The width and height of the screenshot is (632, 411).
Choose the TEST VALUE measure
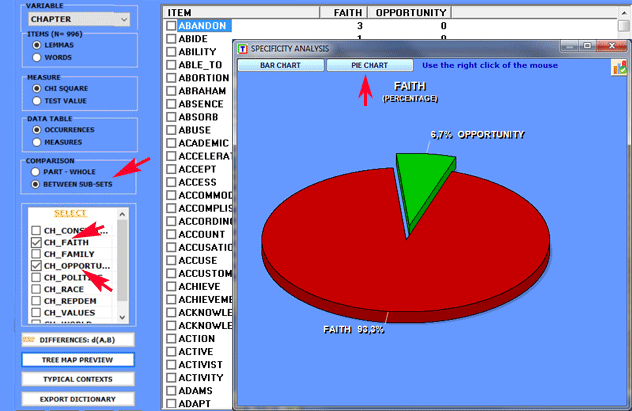pos(37,101)
